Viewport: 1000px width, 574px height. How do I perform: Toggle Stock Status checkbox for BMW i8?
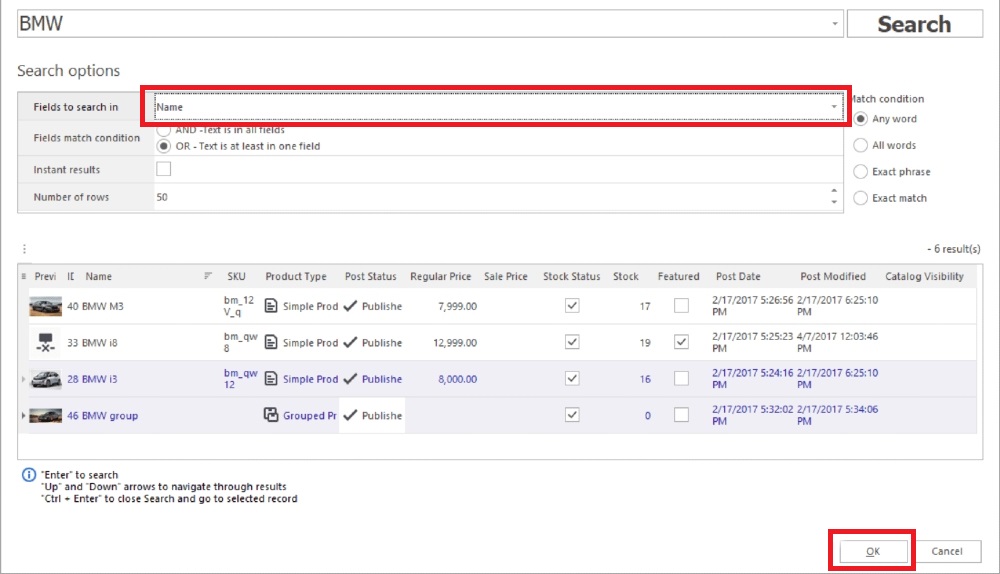pos(572,342)
